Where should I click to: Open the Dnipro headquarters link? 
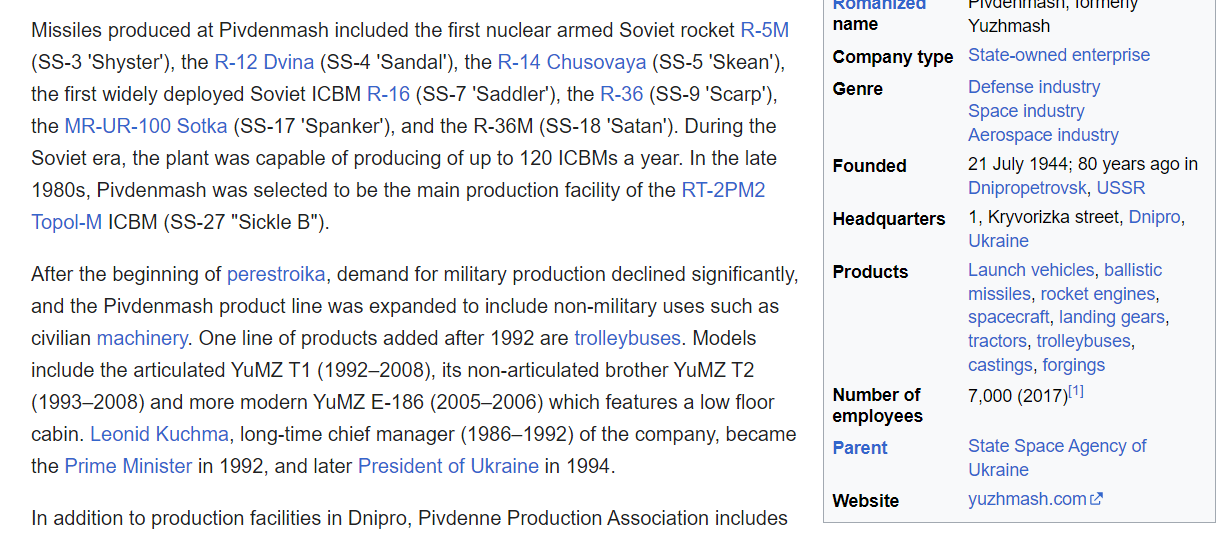point(1154,217)
